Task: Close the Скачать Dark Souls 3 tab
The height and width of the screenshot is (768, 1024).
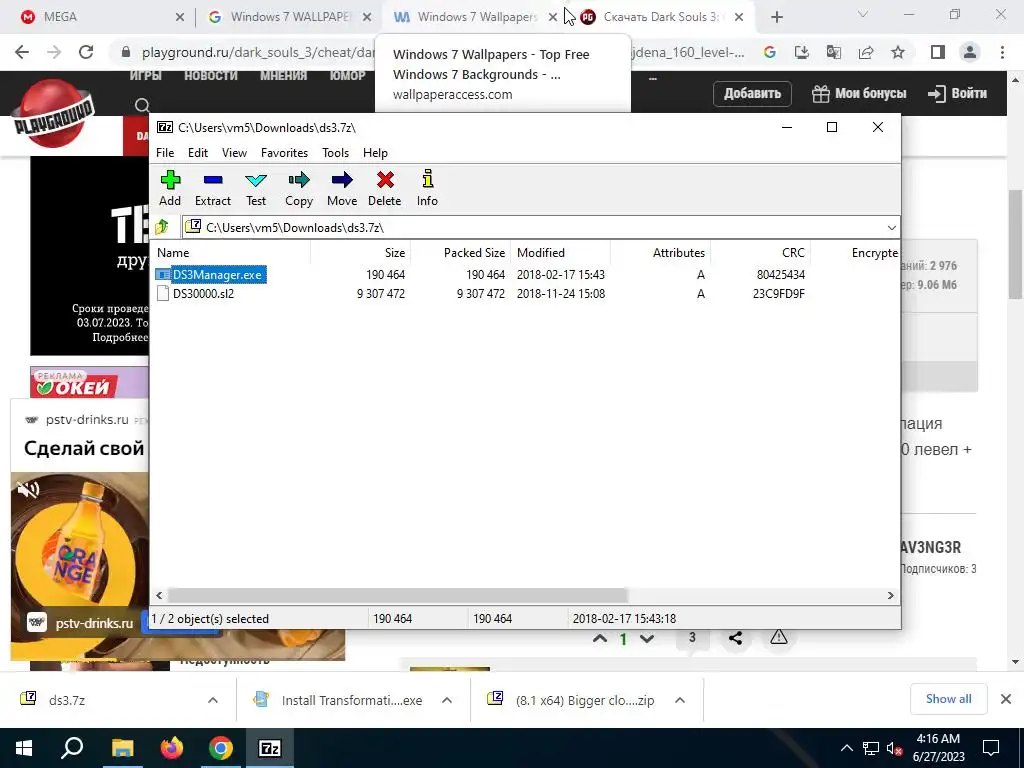Action: (739, 18)
